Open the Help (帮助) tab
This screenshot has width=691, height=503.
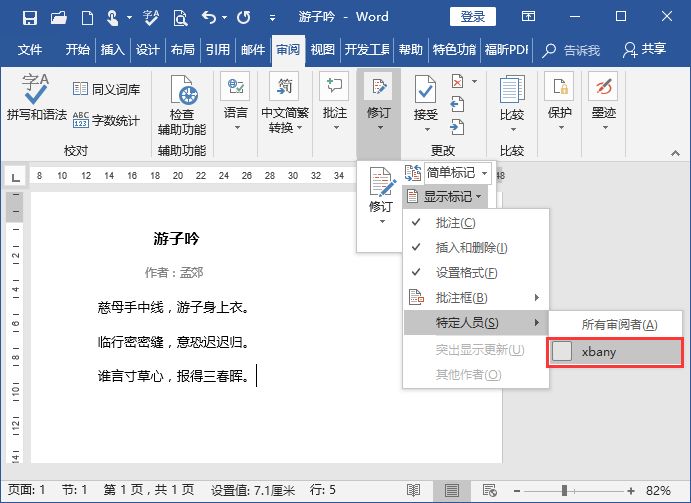(410, 49)
